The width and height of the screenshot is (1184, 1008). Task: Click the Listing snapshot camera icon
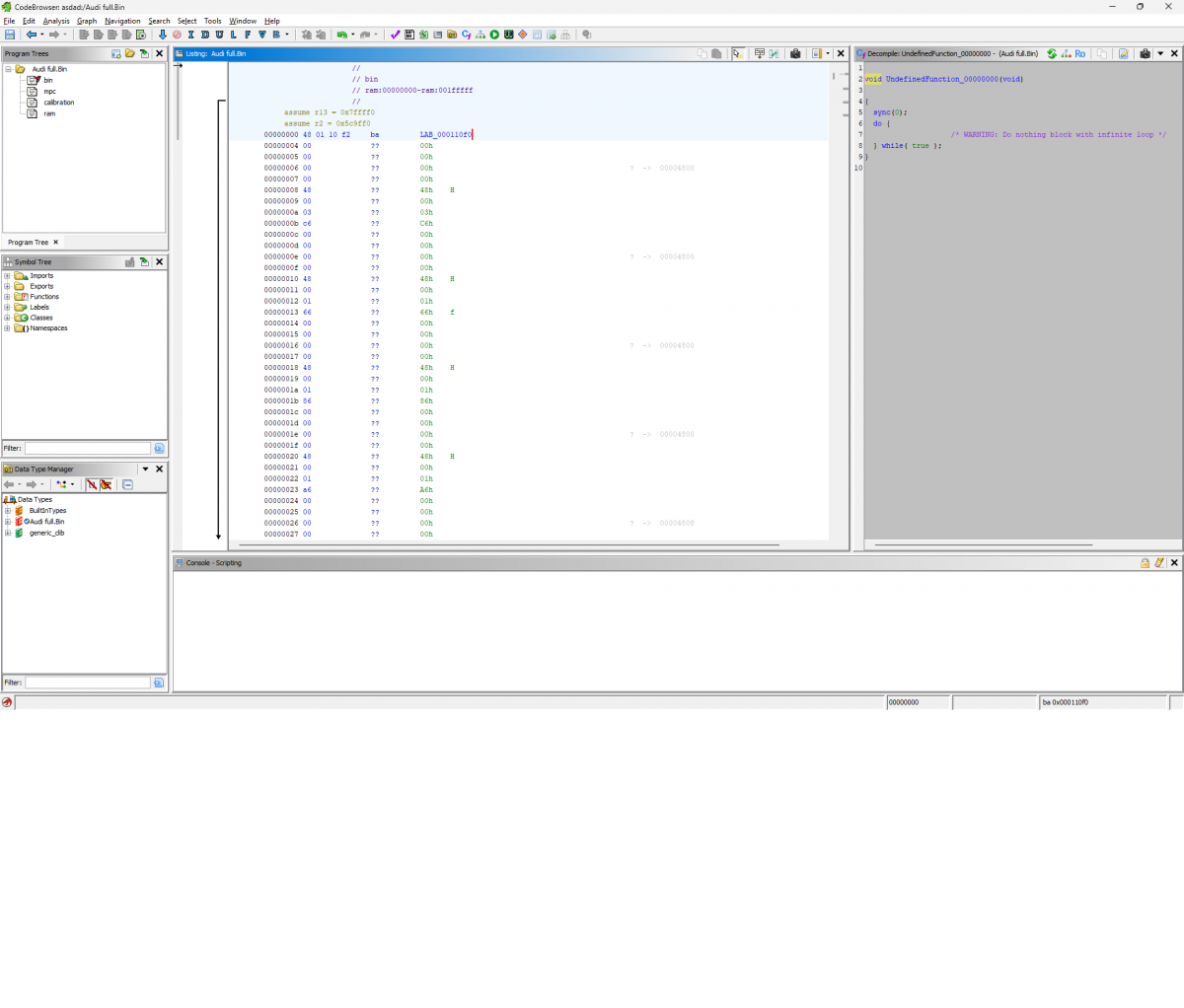click(x=795, y=53)
